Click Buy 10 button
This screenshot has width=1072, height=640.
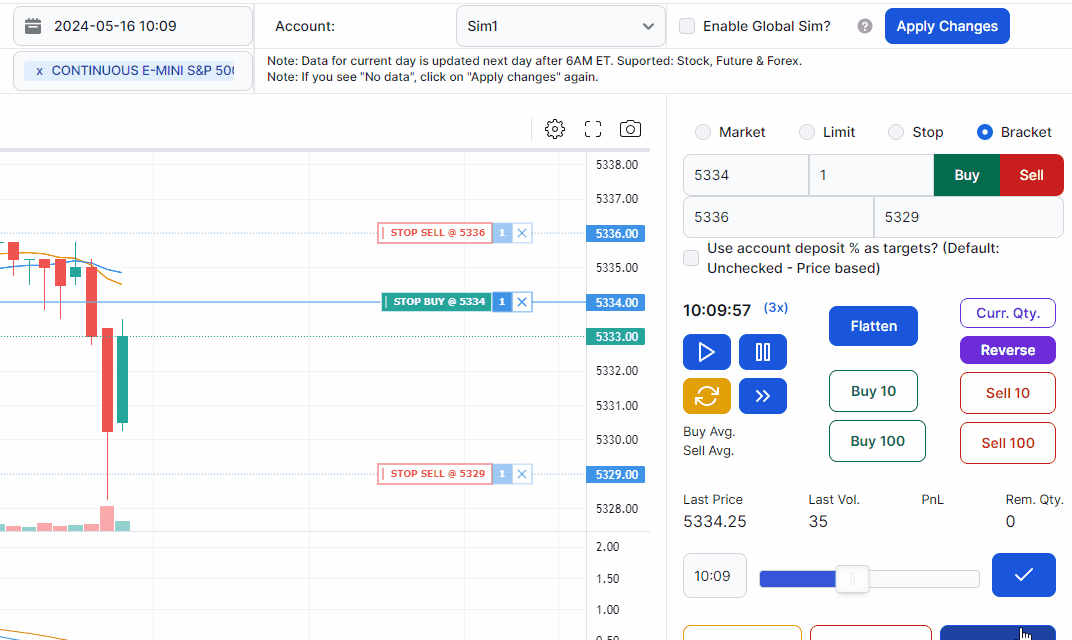(873, 391)
